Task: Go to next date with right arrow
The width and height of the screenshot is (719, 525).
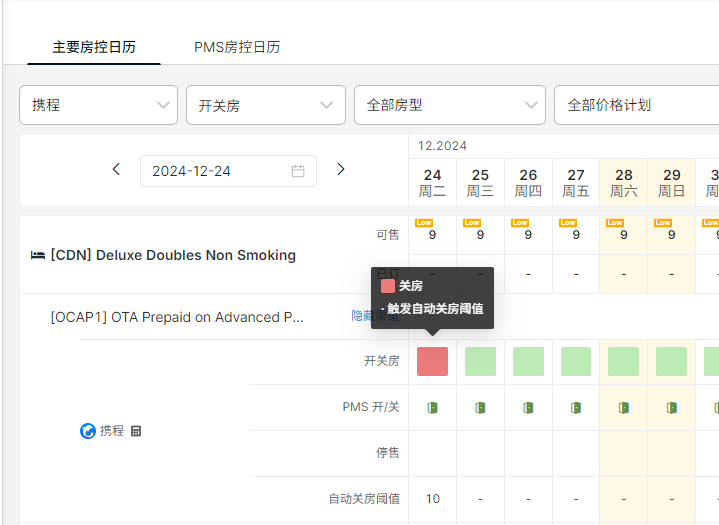Action: click(341, 169)
